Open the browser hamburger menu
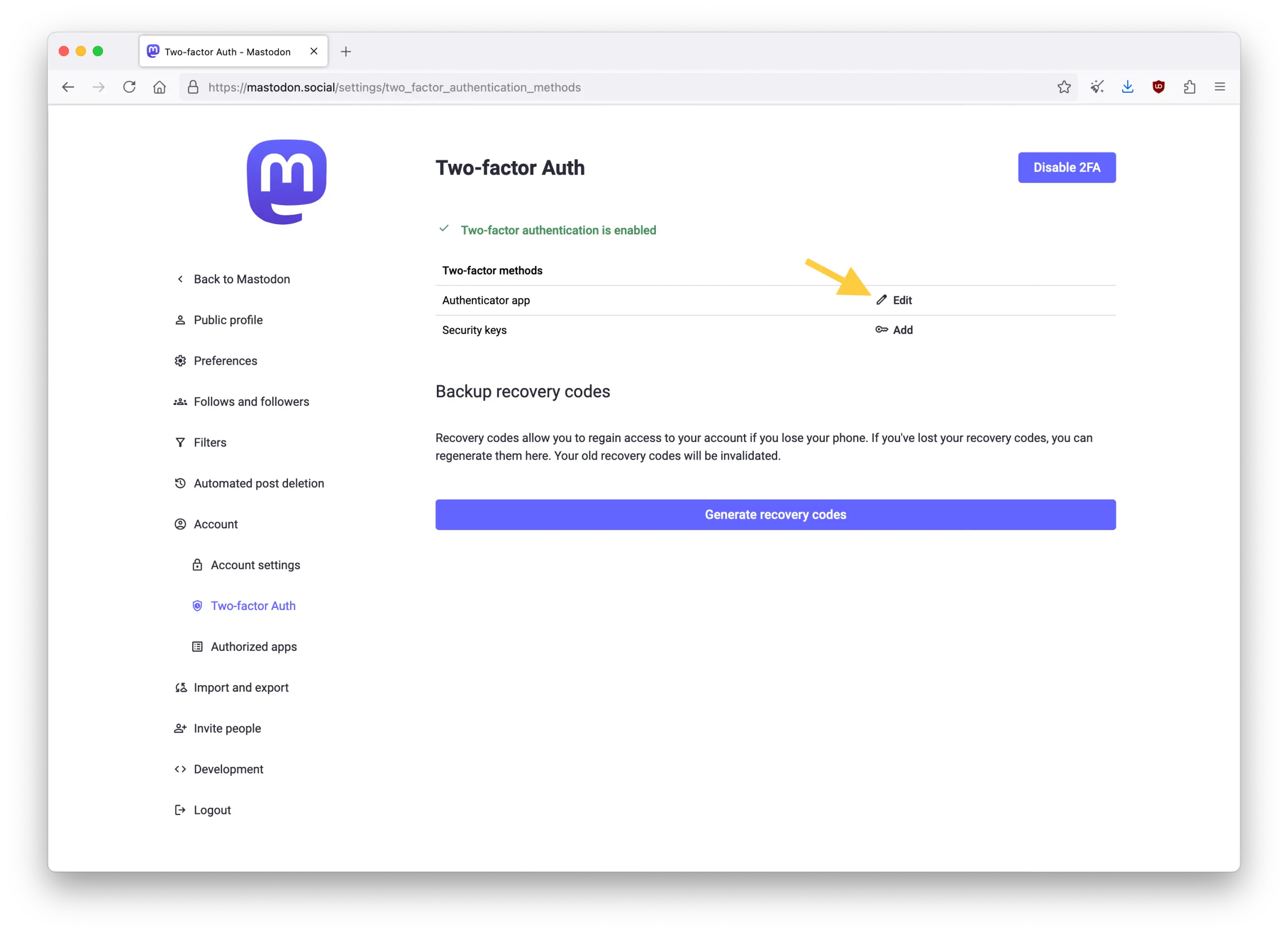1288x935 pixels. (x=1219, y=87)
